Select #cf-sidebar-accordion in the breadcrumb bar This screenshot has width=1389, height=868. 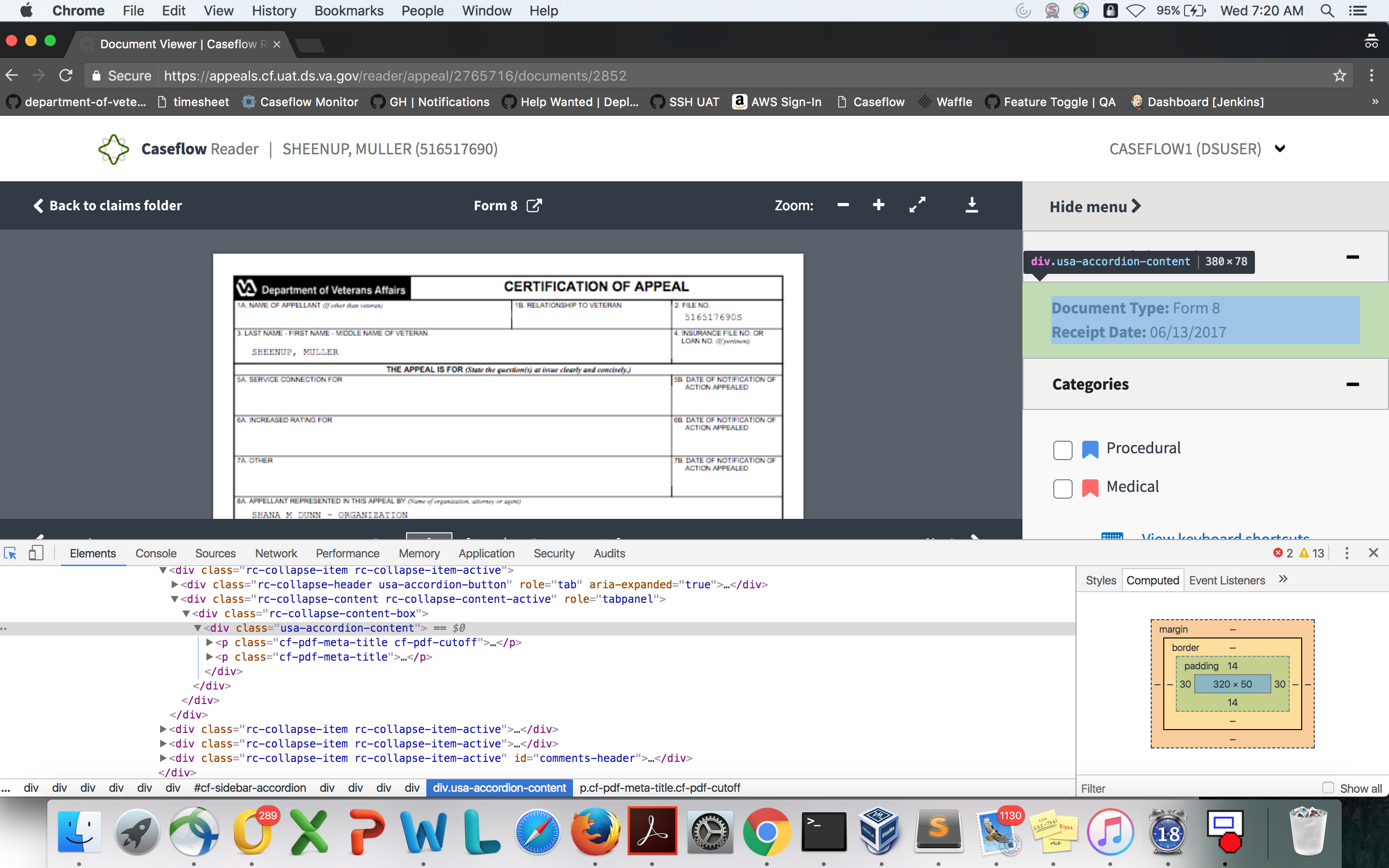coord(250,787)
